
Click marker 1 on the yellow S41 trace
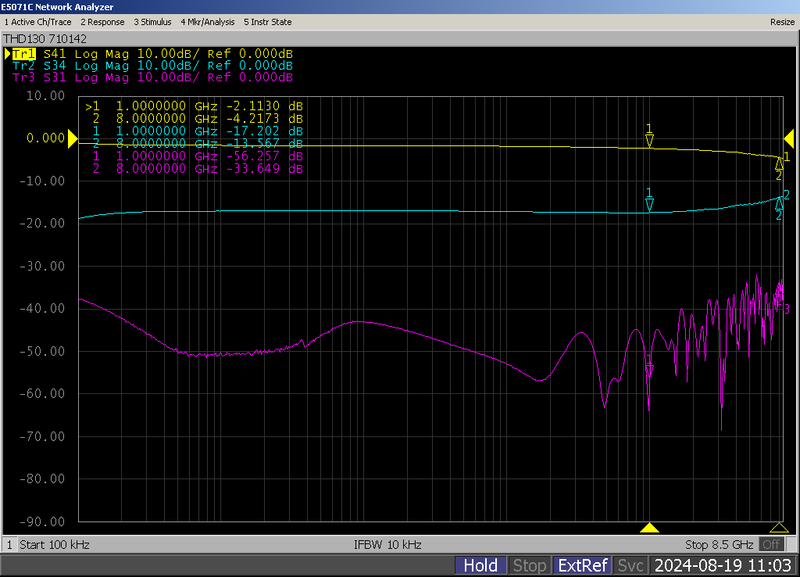point(649,141)
